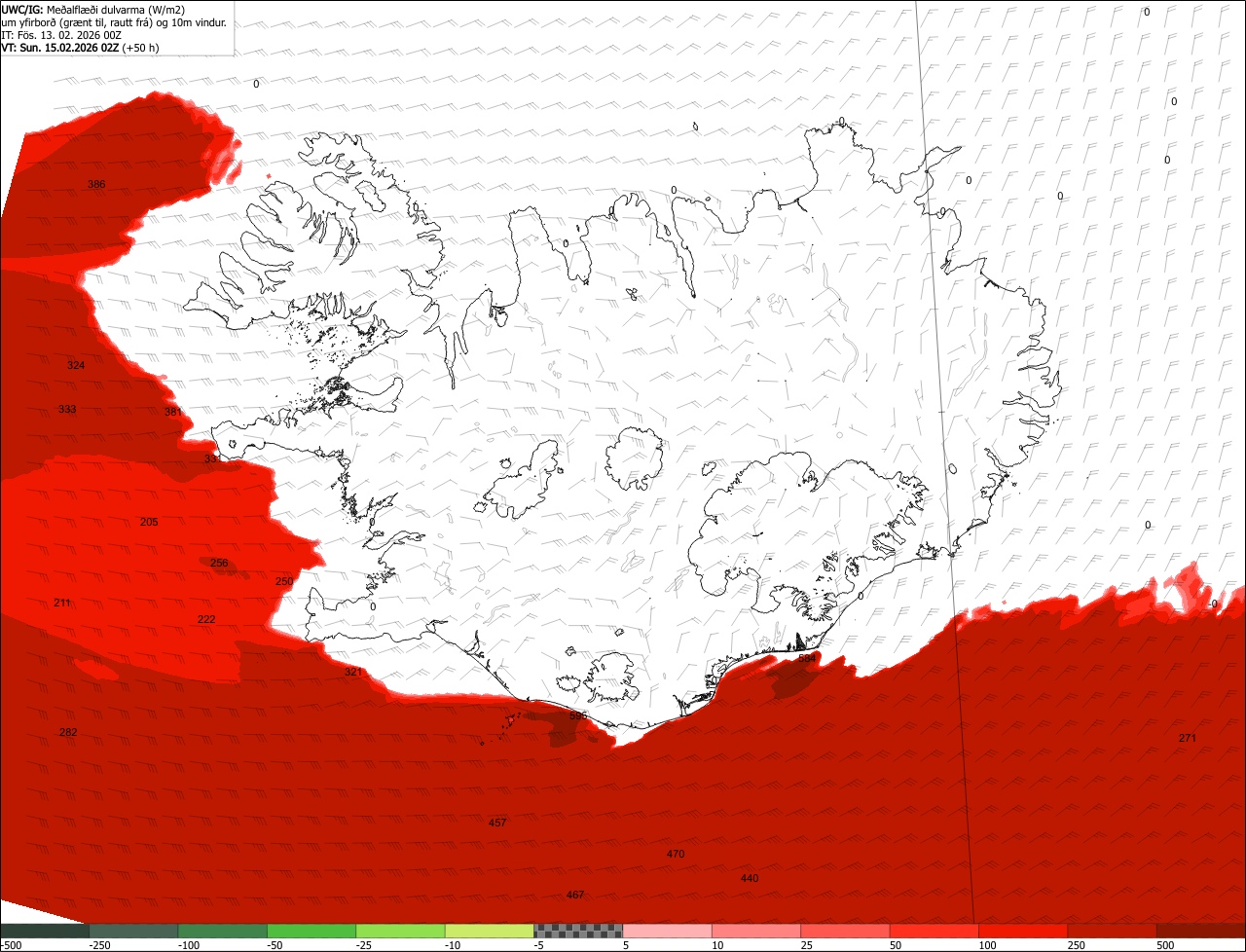This screenshot has height=952, width=1246.
Task: Click the legend swatch between -500 and -250
Action: point(44,931)
